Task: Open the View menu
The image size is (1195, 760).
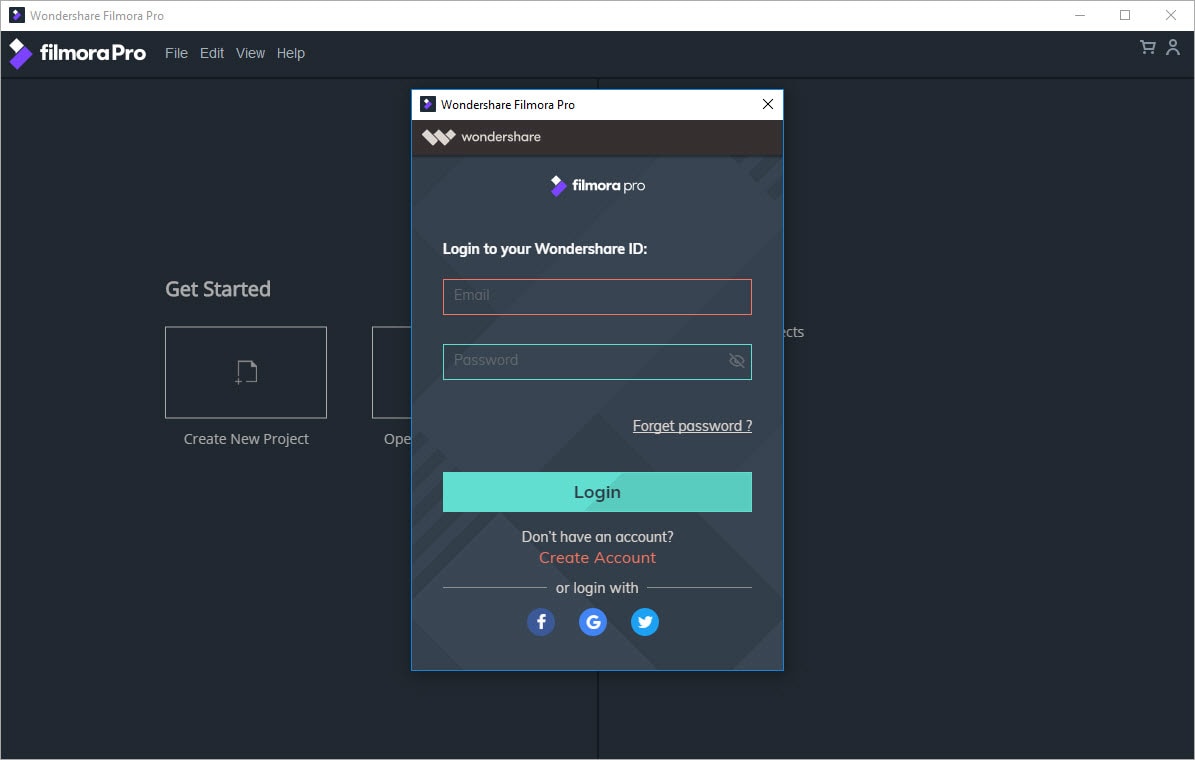Action: [250, 53]
